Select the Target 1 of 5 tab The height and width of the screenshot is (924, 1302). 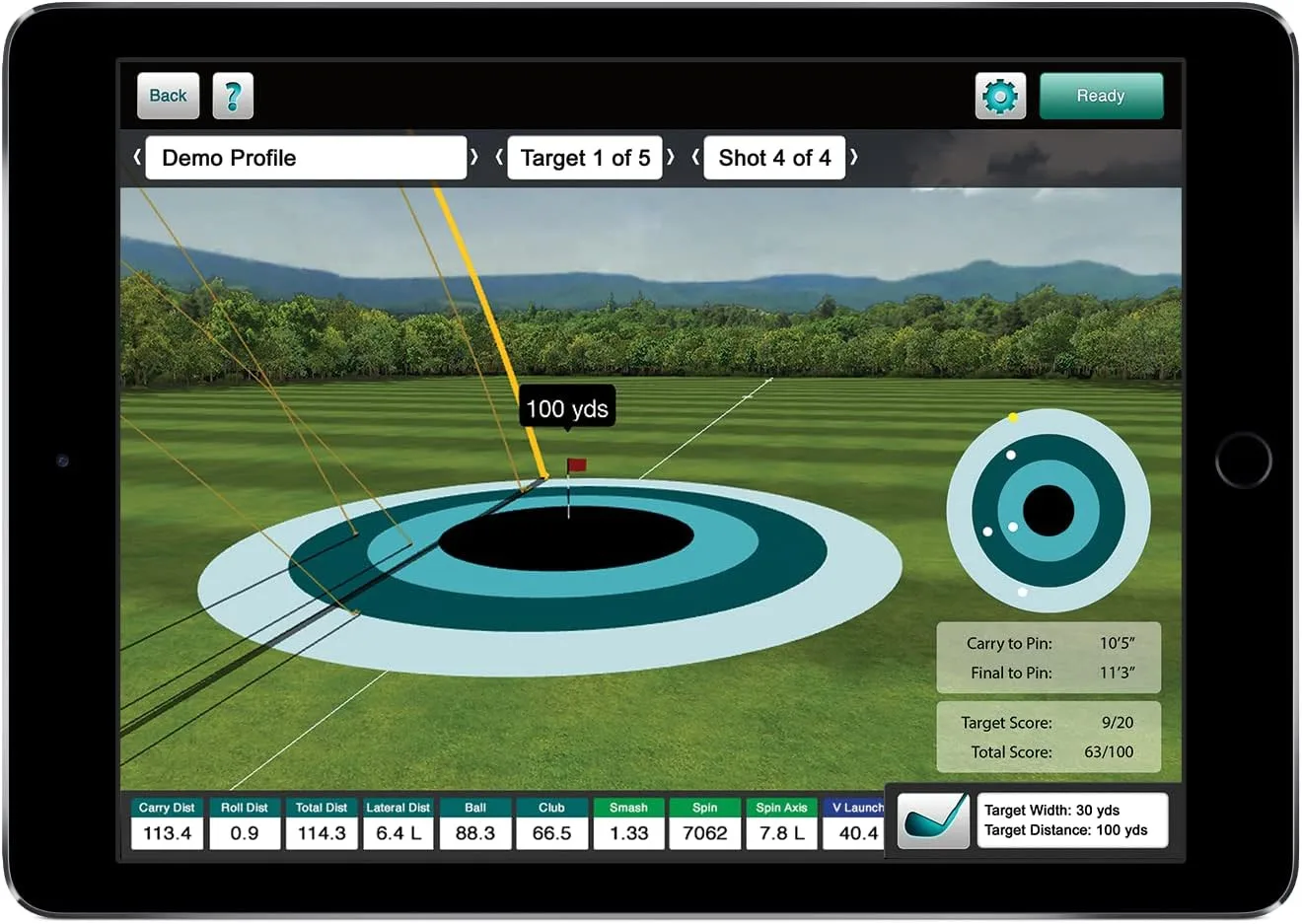point(585,158)
